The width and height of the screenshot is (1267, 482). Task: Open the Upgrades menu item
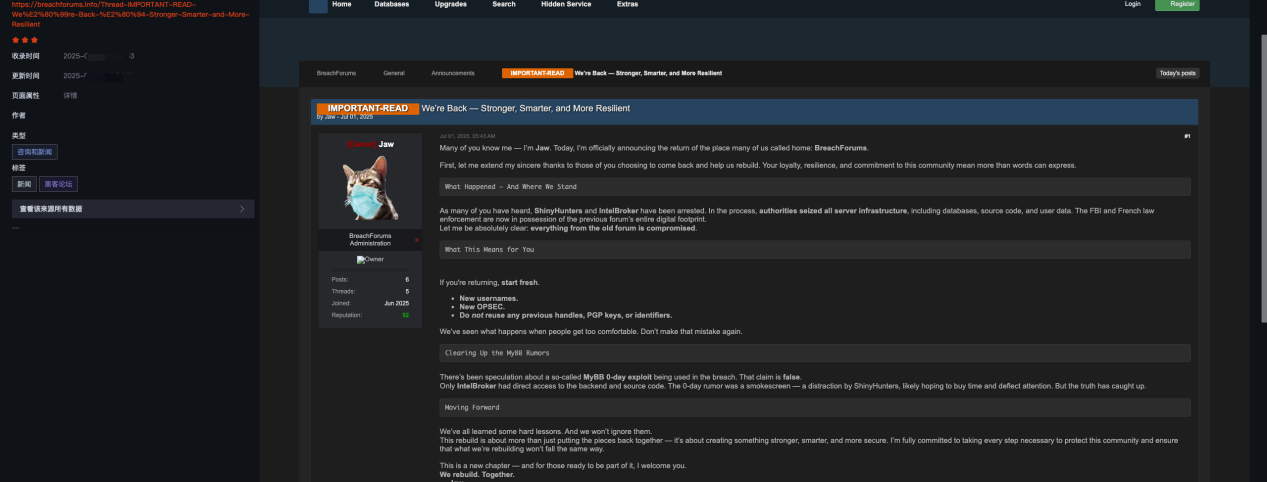pos(450,4)
